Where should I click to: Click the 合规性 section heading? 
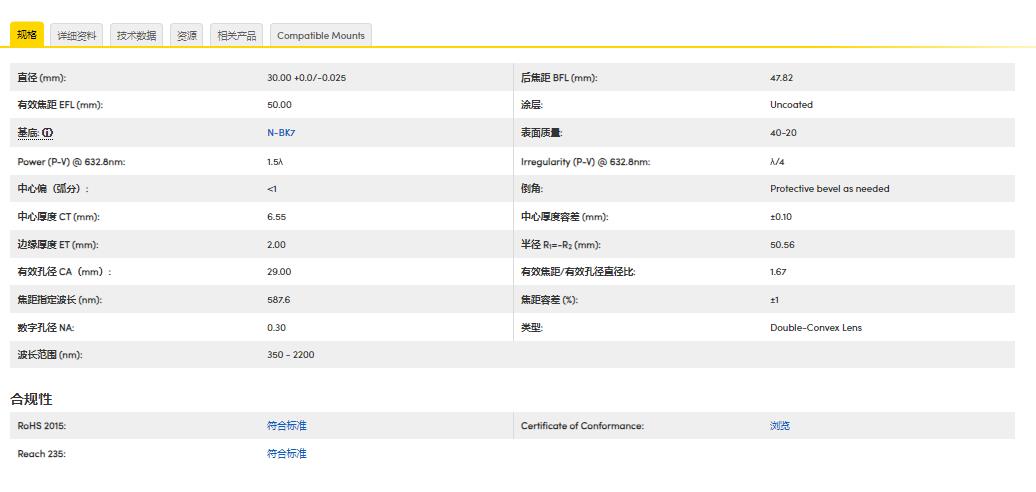pyautogui.click(x=31, y=399)
